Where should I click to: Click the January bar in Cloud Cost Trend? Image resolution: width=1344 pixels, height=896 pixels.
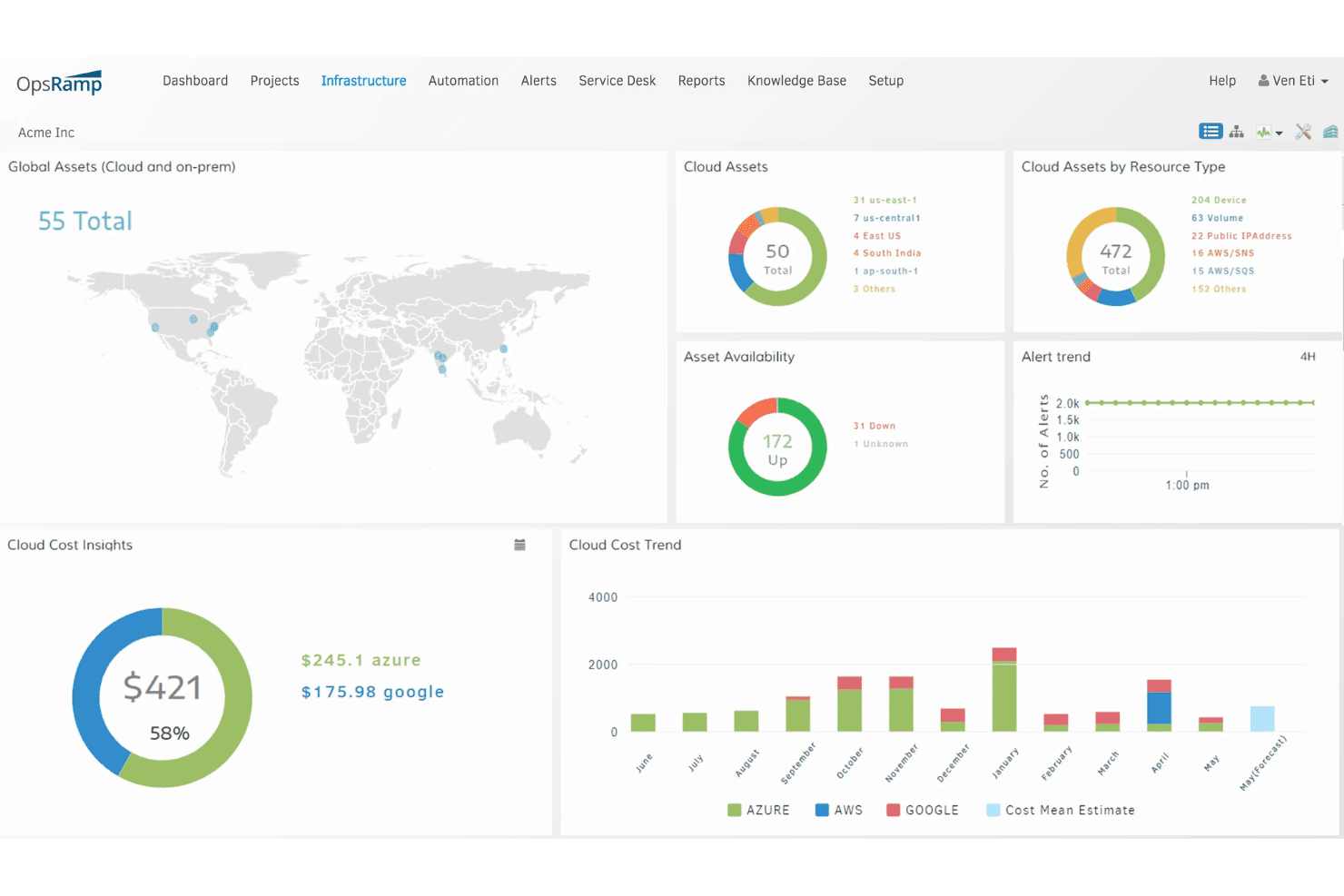click(1004, 690)
